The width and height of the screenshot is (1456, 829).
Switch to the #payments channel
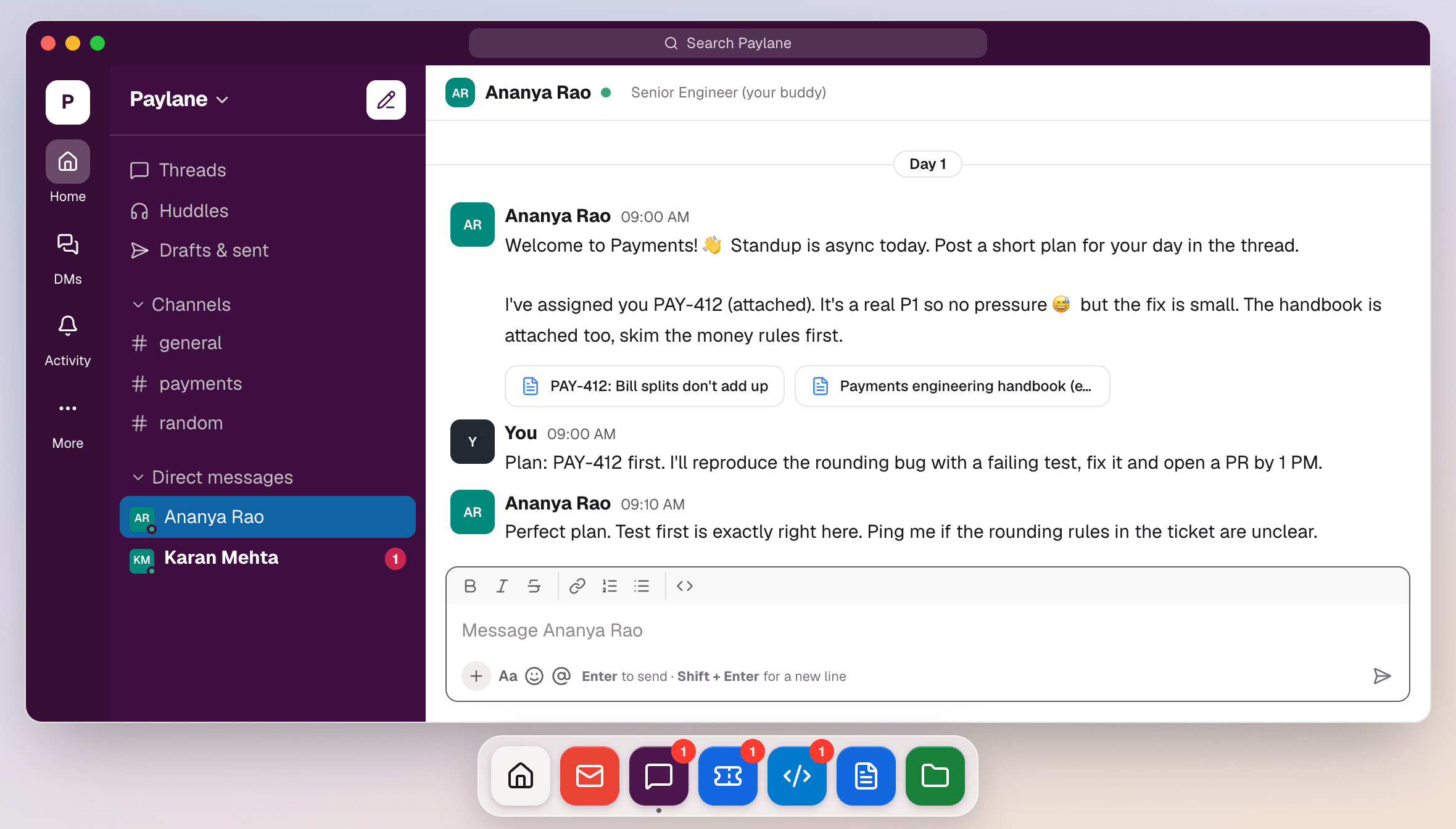(x=268, y=384)
